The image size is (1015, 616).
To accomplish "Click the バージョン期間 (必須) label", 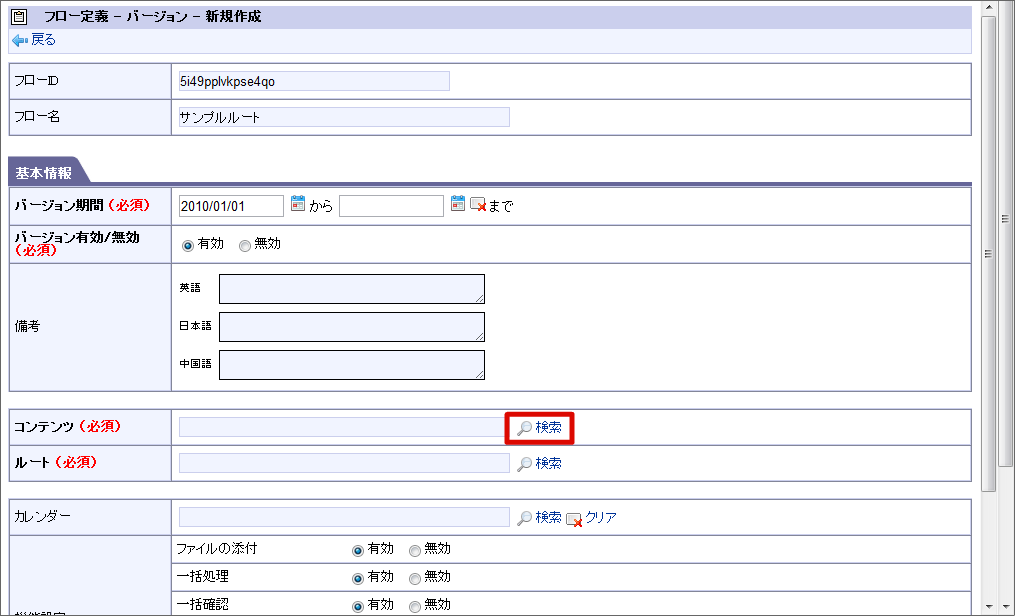I will (x=82, y=205).
